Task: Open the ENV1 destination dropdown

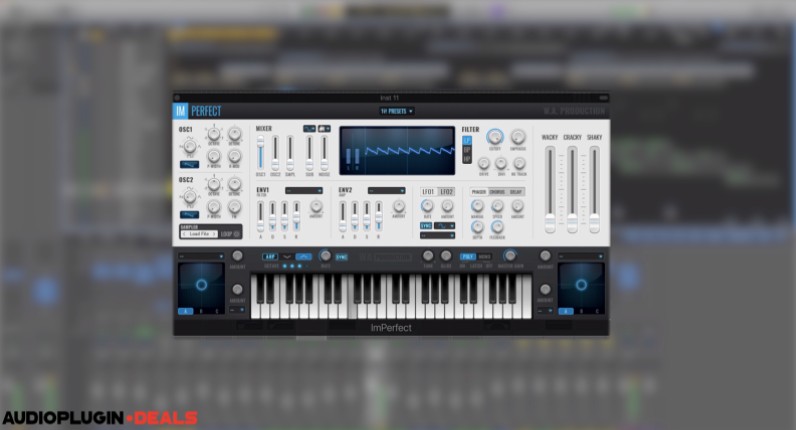Action: (x=304, y=190)
